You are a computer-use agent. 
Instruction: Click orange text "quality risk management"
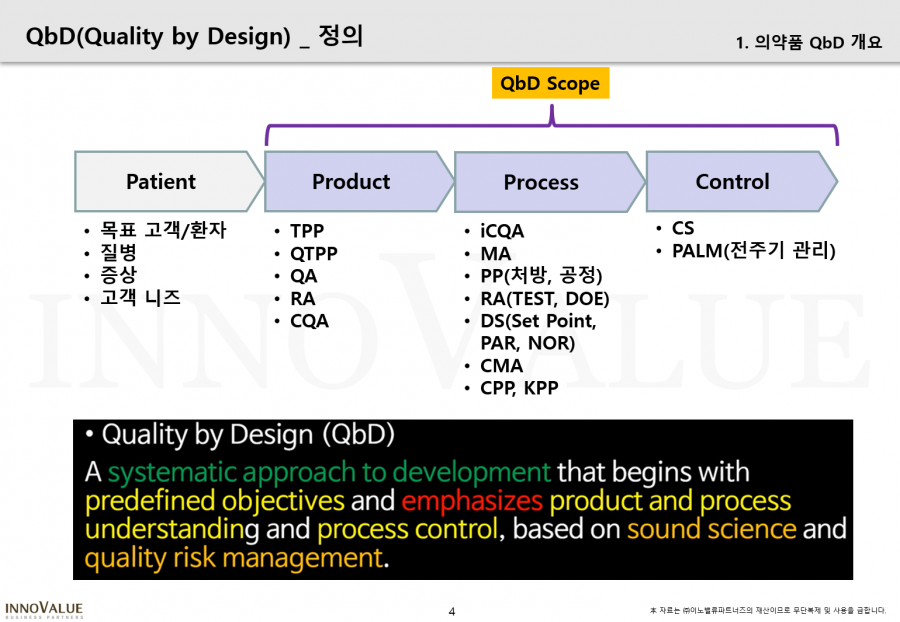234,558
